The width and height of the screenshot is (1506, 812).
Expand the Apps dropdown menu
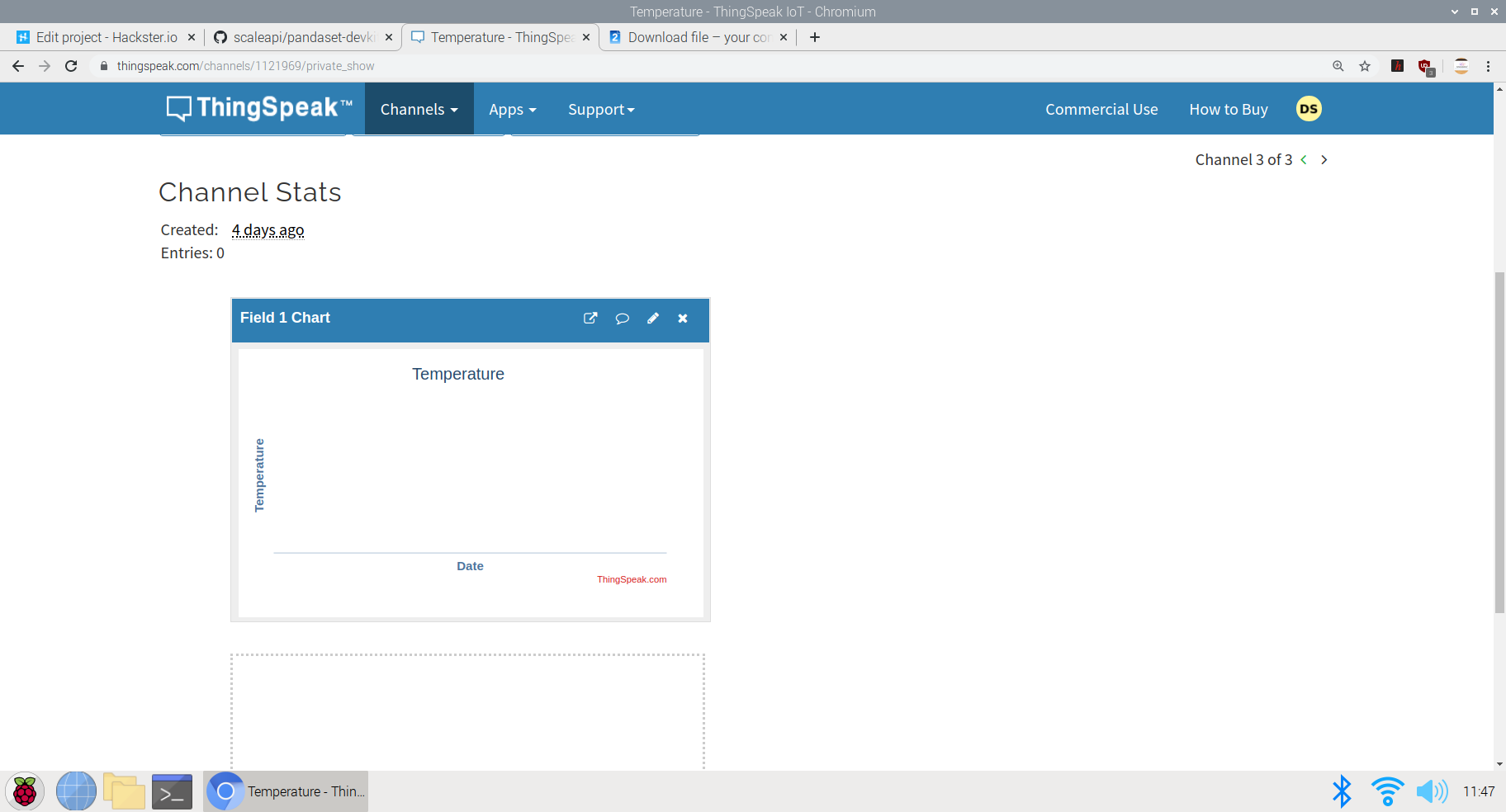click(512, 110)
